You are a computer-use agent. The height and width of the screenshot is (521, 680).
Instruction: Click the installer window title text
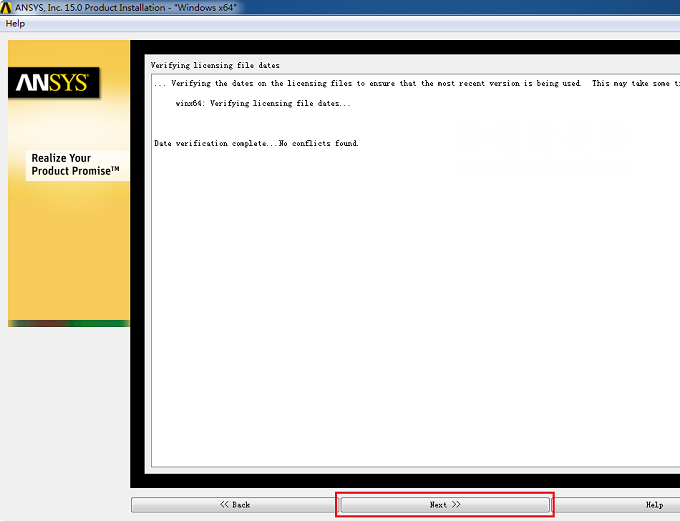(126, 7)
